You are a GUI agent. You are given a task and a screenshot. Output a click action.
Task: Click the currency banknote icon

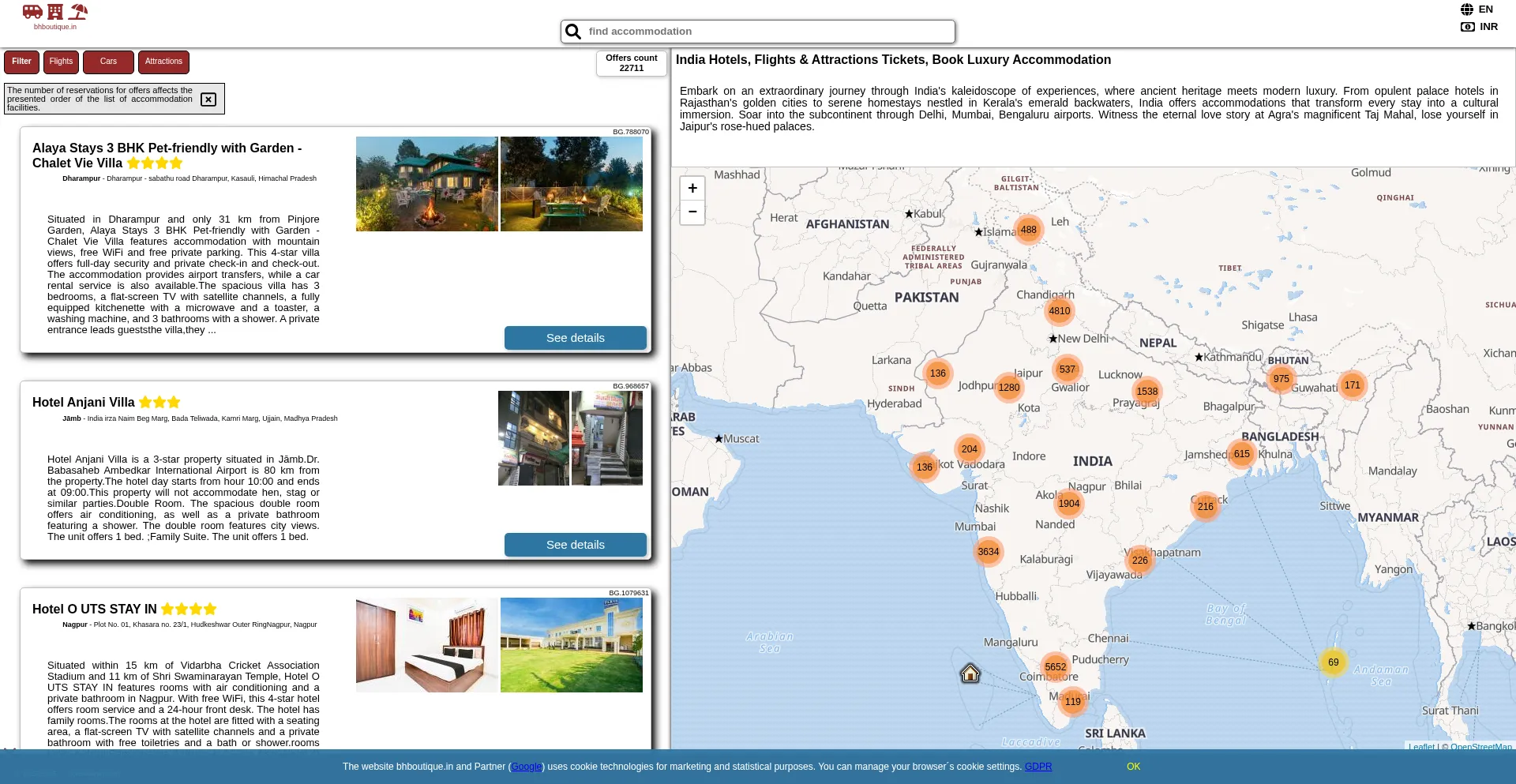(1467, 27)
